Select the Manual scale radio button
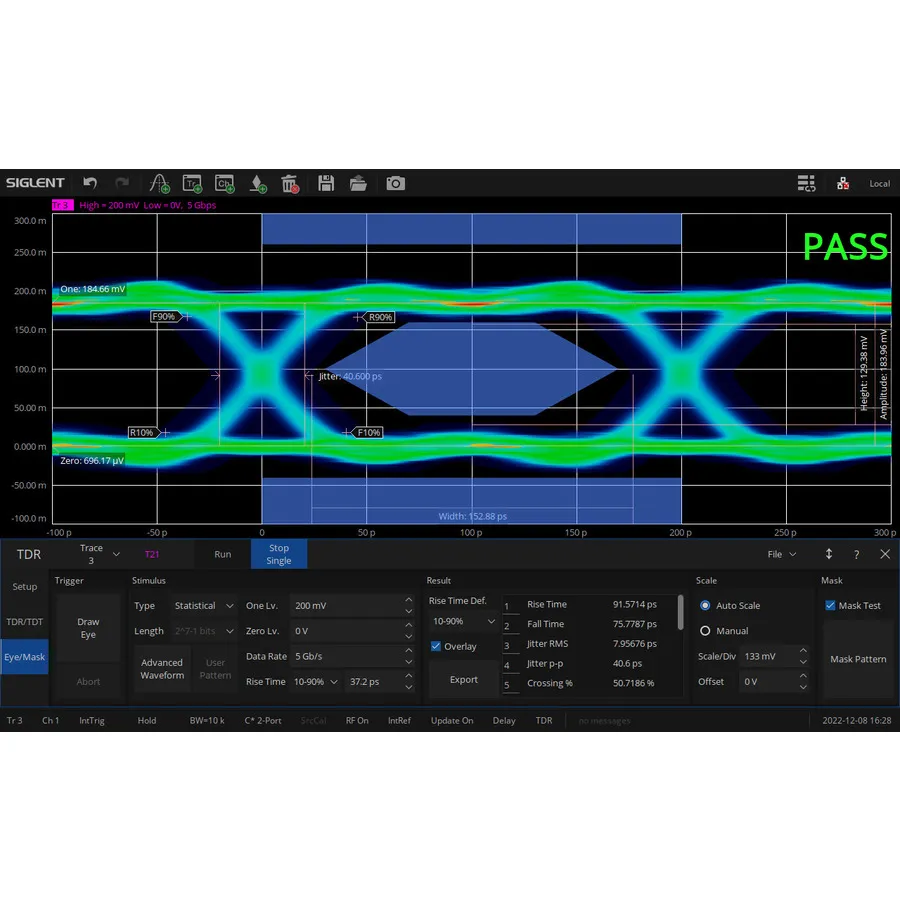The height and width of the screenshot is (900, 900). pyautogui.click(x=705, y=630)
